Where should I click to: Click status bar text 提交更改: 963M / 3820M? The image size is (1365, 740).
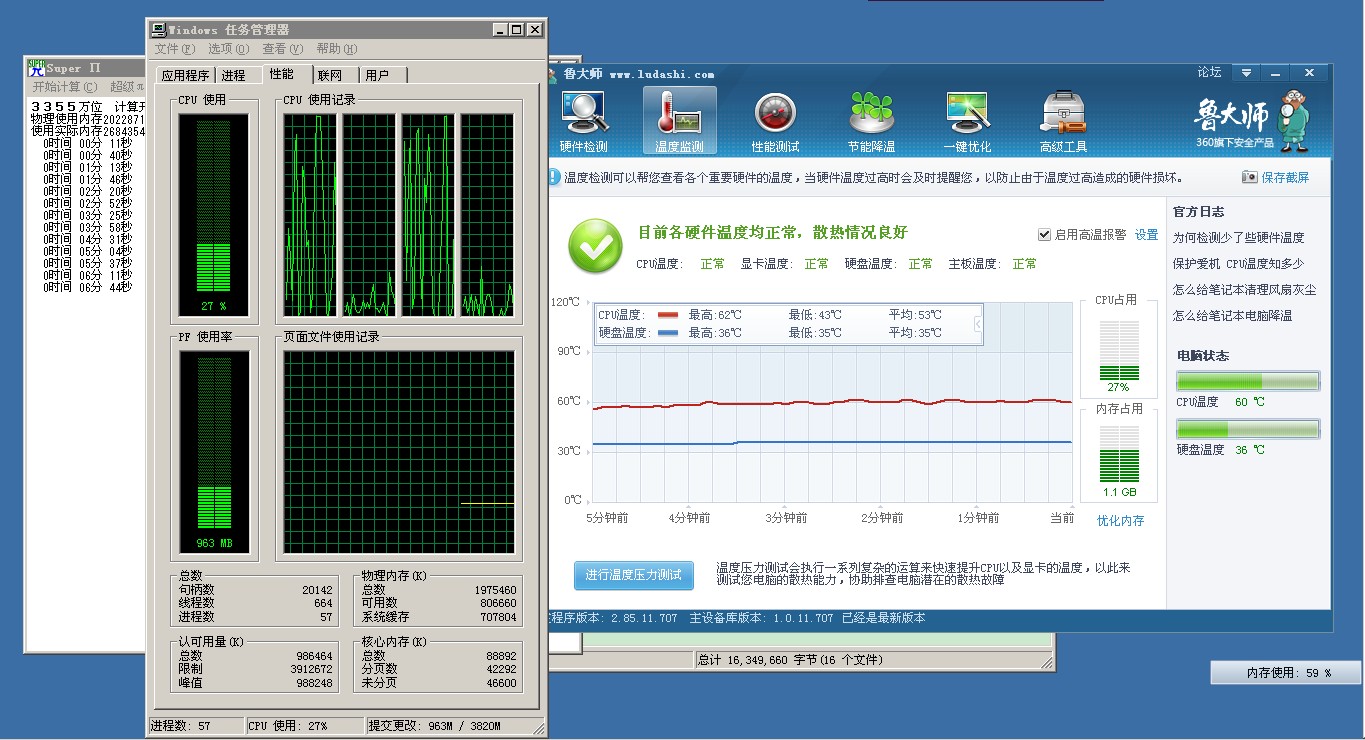[x=434, y=726]
